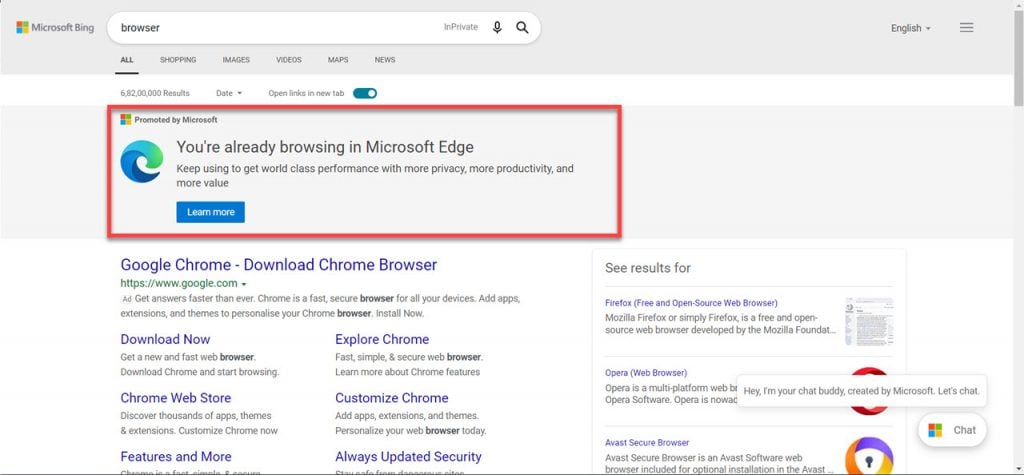Click the Promoted by Microsoft label
The height and width of the screenshot is (475, 1024).
[176, 120]
